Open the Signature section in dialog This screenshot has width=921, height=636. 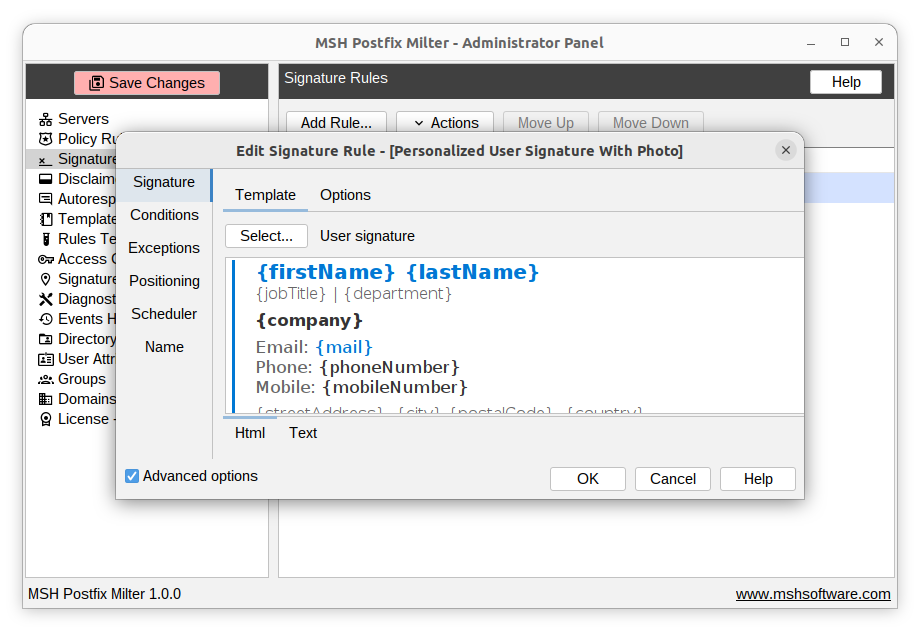coord(164,182)
